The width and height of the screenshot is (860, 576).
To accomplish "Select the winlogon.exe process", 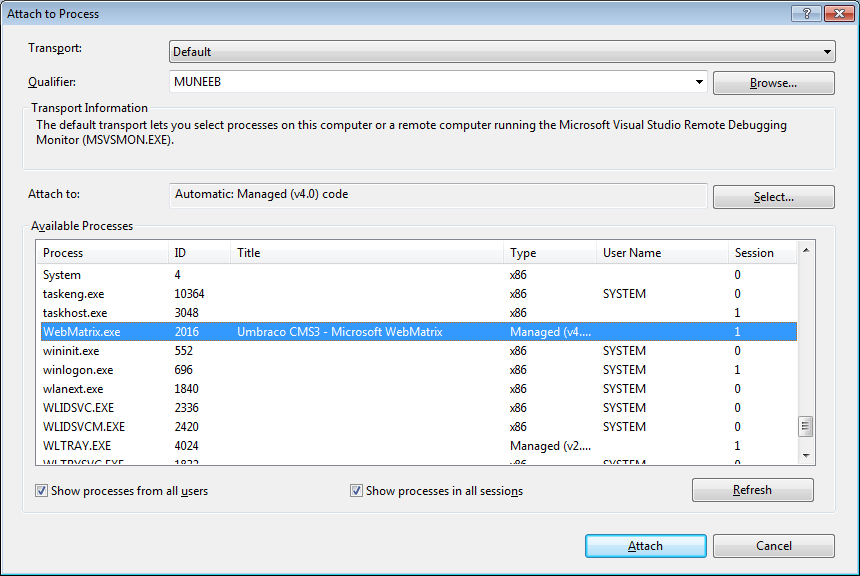I will coord(418,370).
